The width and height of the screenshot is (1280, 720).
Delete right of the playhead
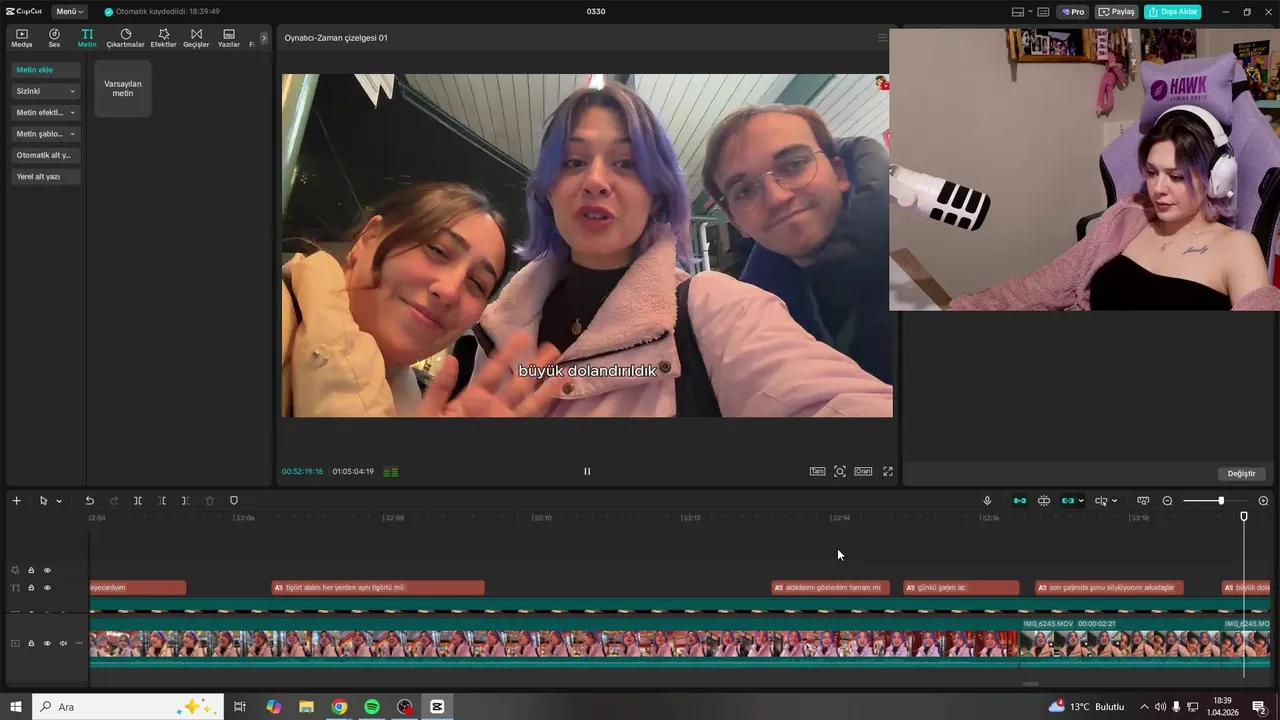185,500
